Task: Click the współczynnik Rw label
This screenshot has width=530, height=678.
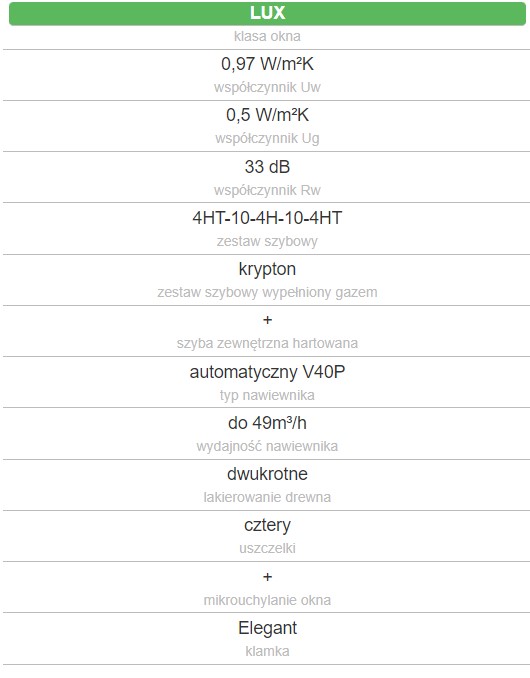Action: click(267, 190)
